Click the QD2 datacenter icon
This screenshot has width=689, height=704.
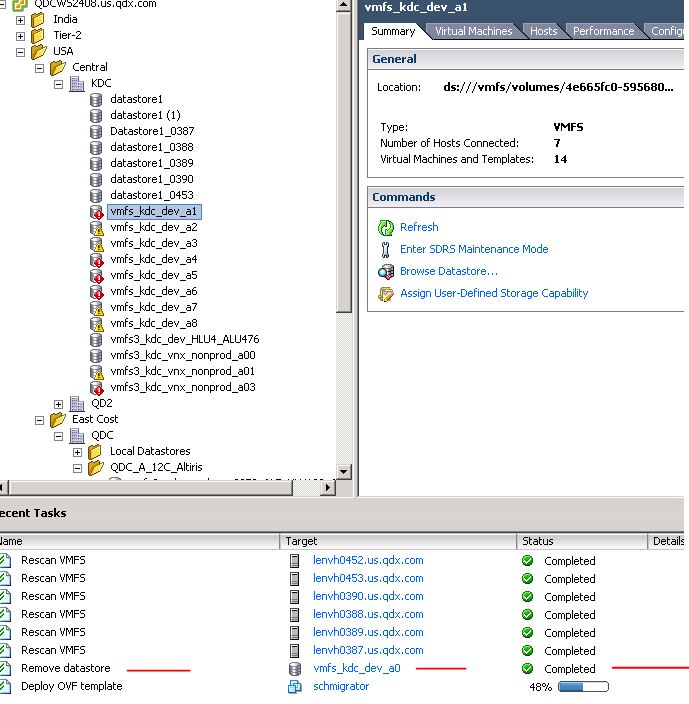click(77, 404)
